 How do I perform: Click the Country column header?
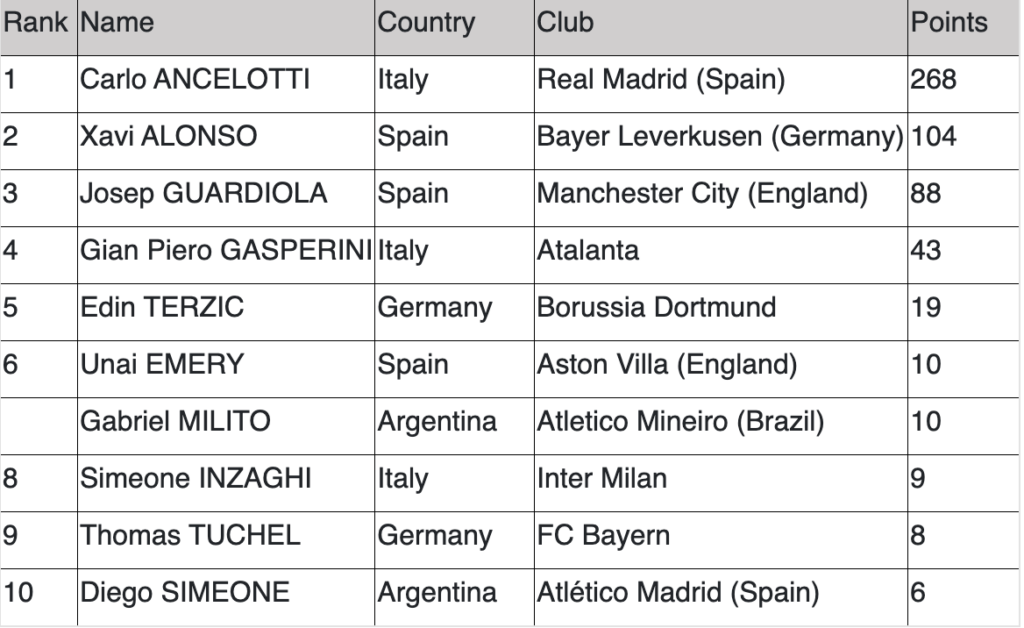tap(455, 27)
